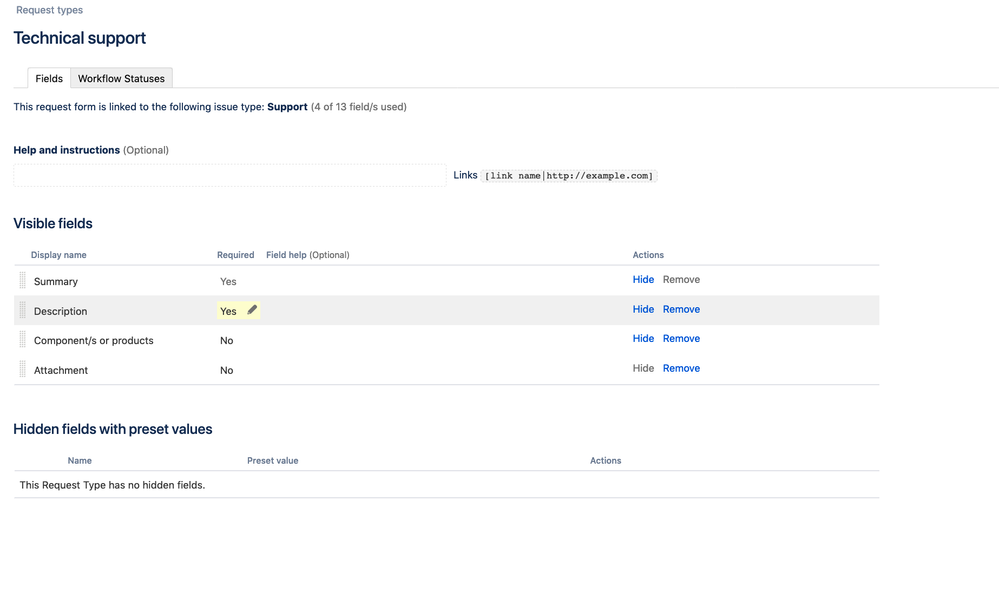The image size is (999, 594).
Task: Click the Yes required value for Summary
Action: click(228, 282)
